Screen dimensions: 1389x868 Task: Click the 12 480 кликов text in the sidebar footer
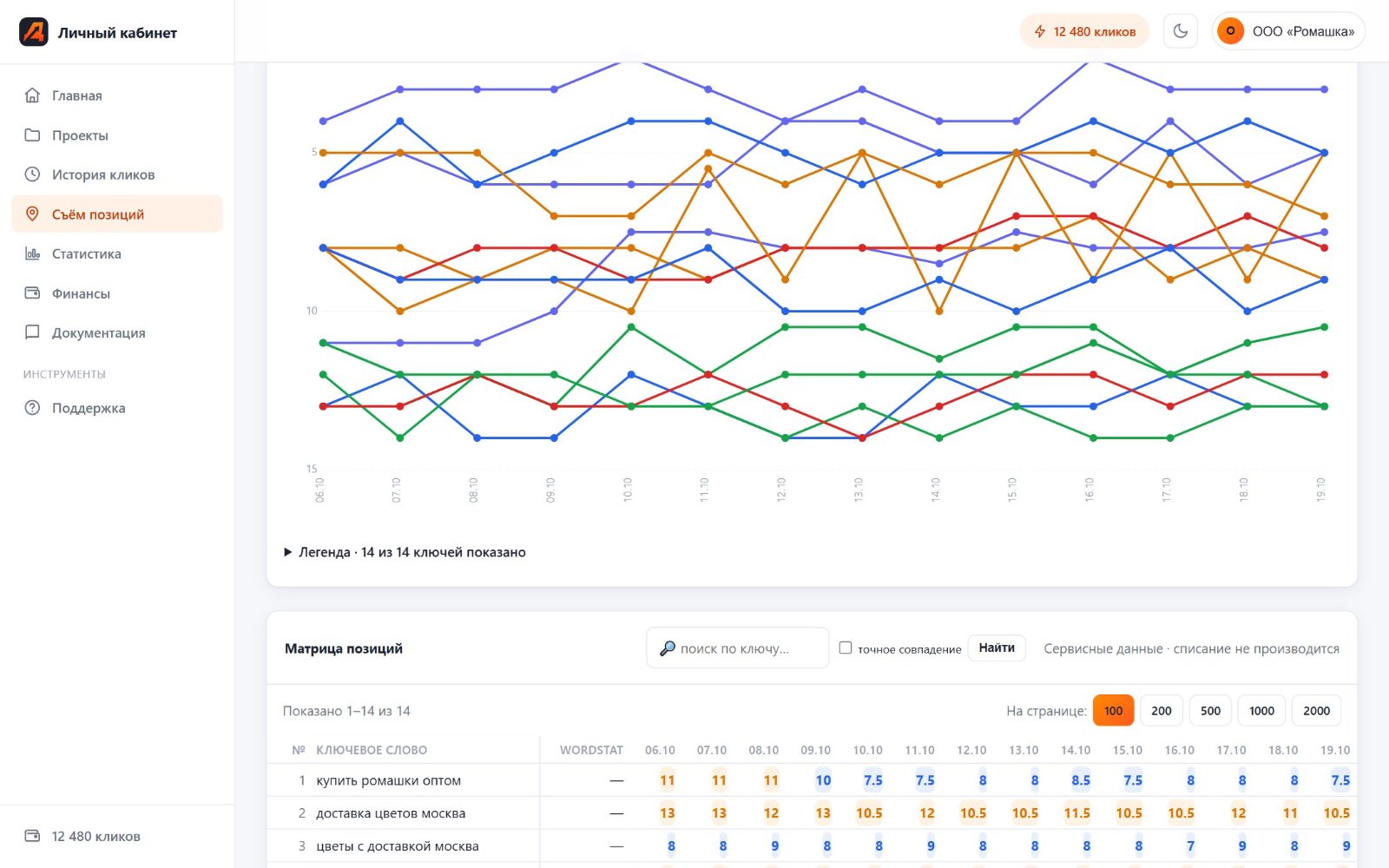(x=96, y=836)
